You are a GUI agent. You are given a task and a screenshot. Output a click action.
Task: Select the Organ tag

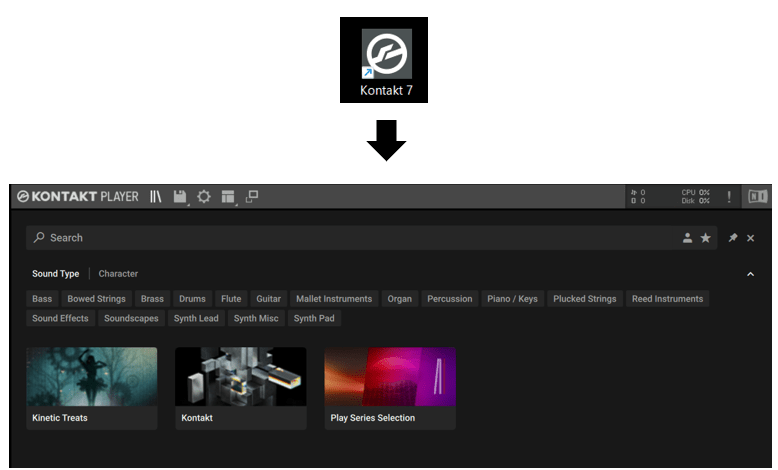(x=399, y=299)
